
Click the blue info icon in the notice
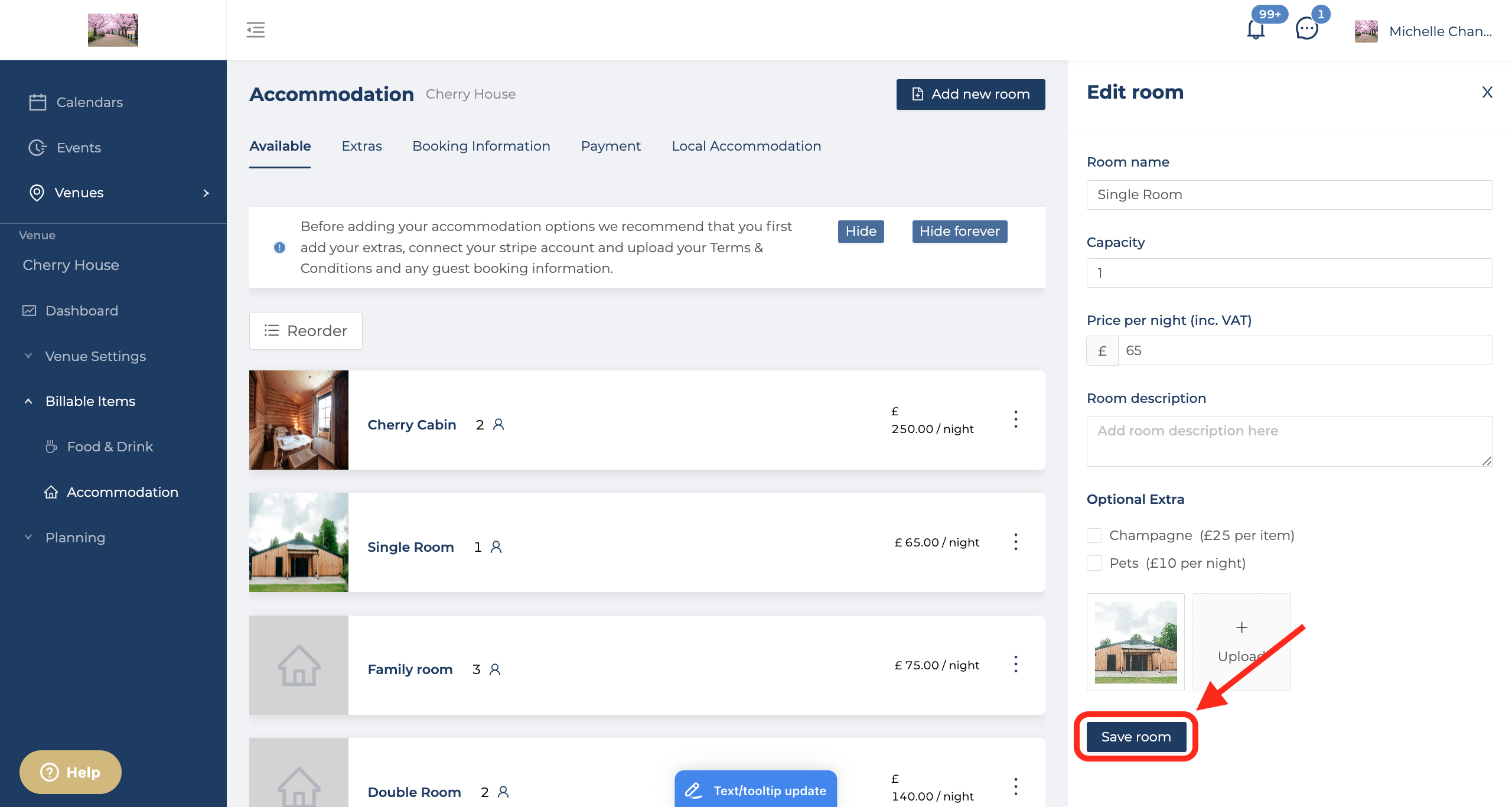point(279,248)
